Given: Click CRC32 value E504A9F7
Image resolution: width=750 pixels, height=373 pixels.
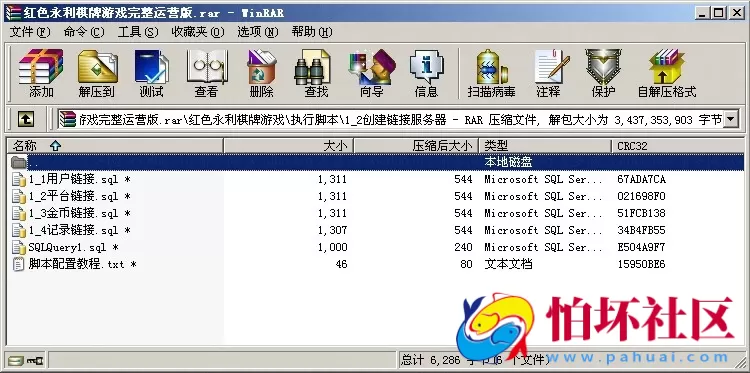Looking at the screenshot, I should click(x=641, y=247).
